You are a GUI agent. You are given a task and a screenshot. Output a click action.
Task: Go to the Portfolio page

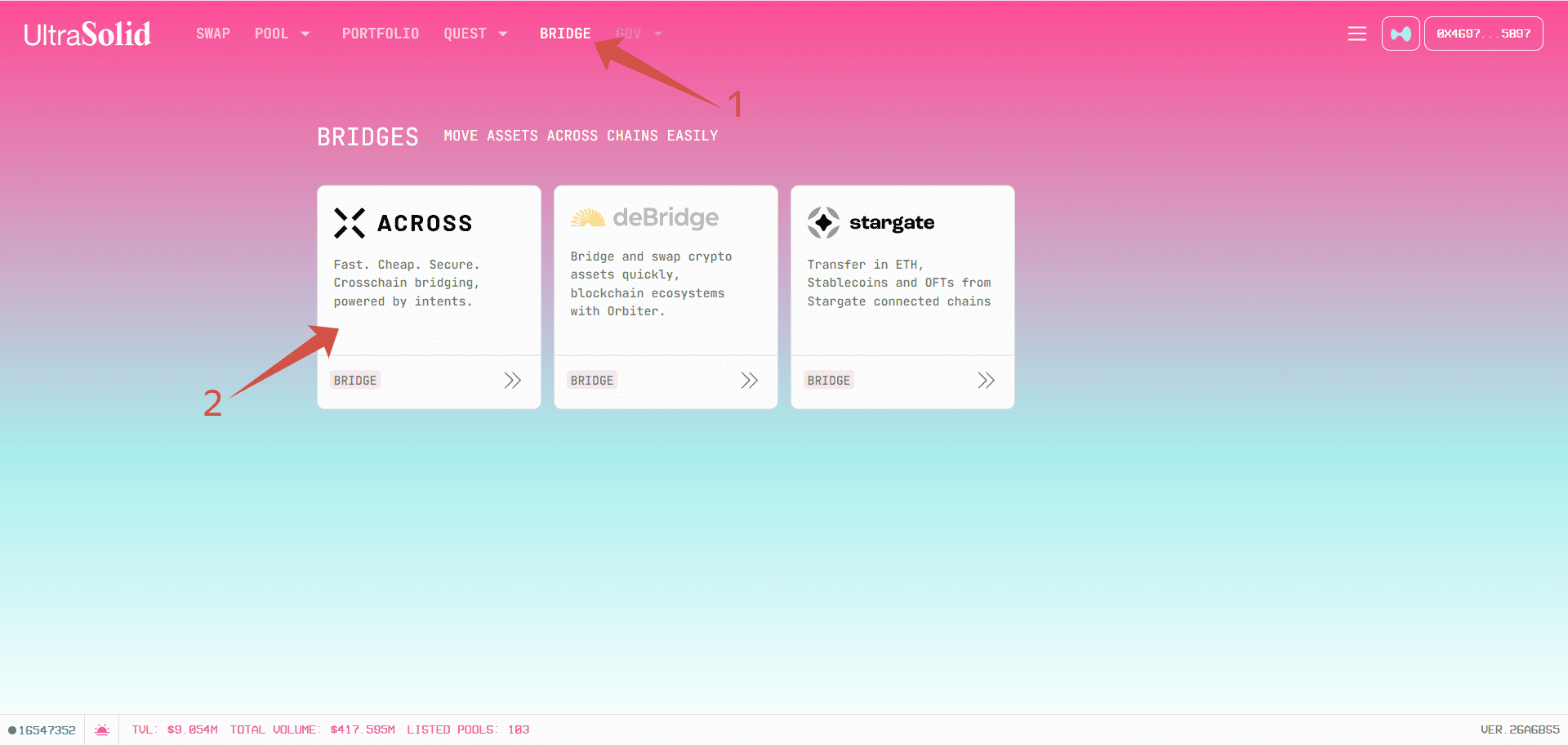point(381,33)
